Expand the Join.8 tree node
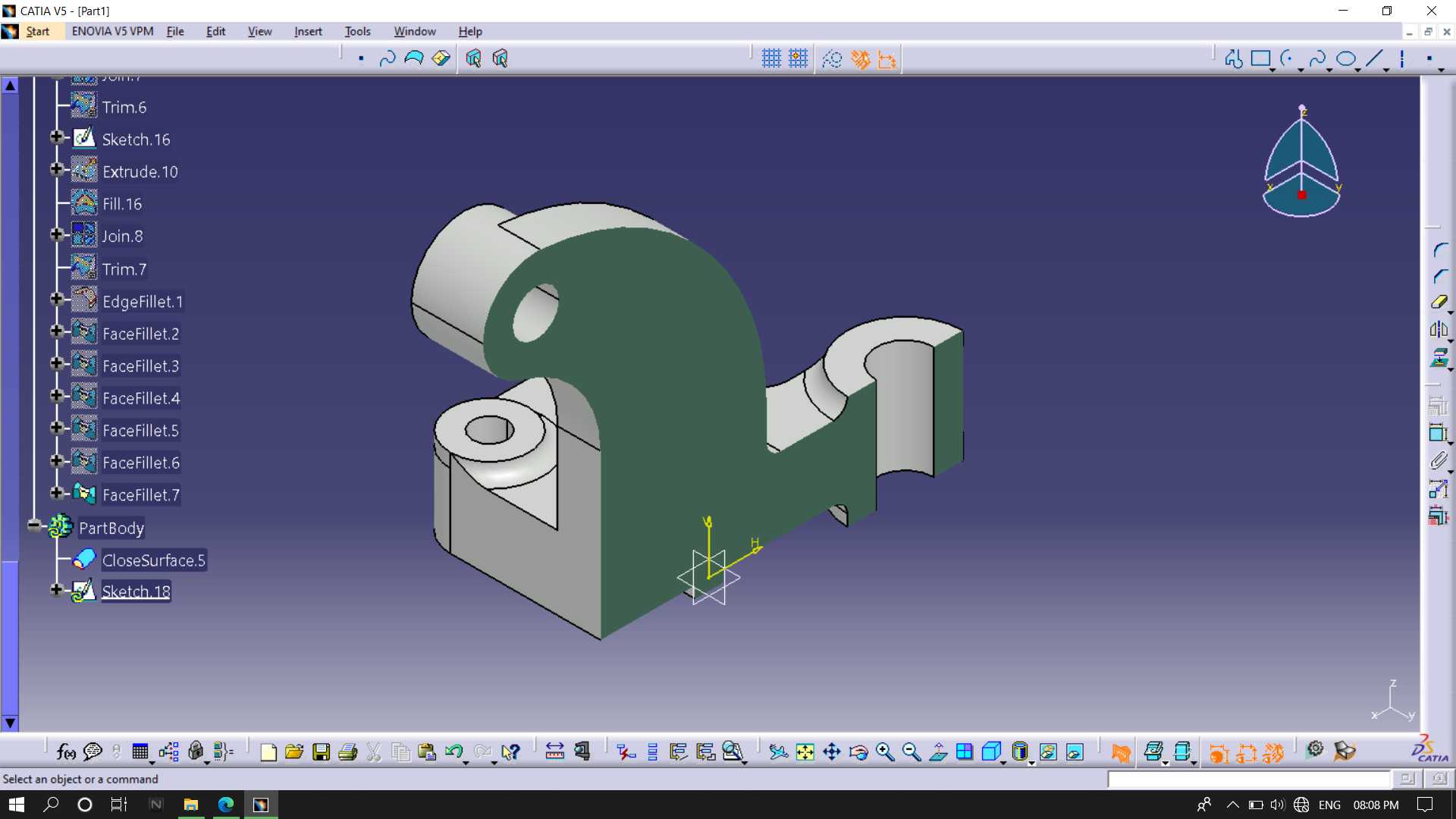The image size is (1456, 819). coord(56,234)
